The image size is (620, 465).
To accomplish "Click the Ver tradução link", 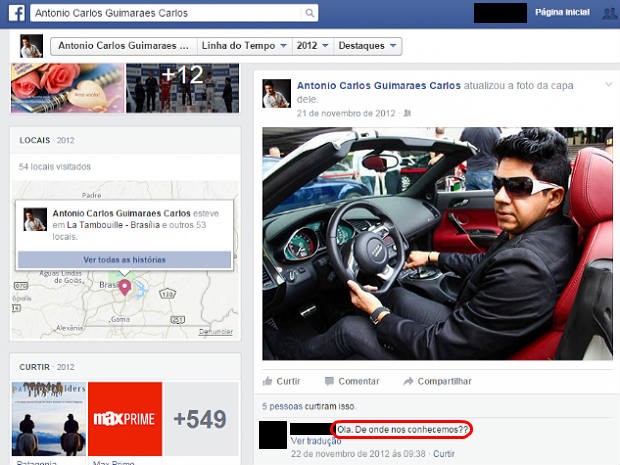I will (x=315, y=441).
